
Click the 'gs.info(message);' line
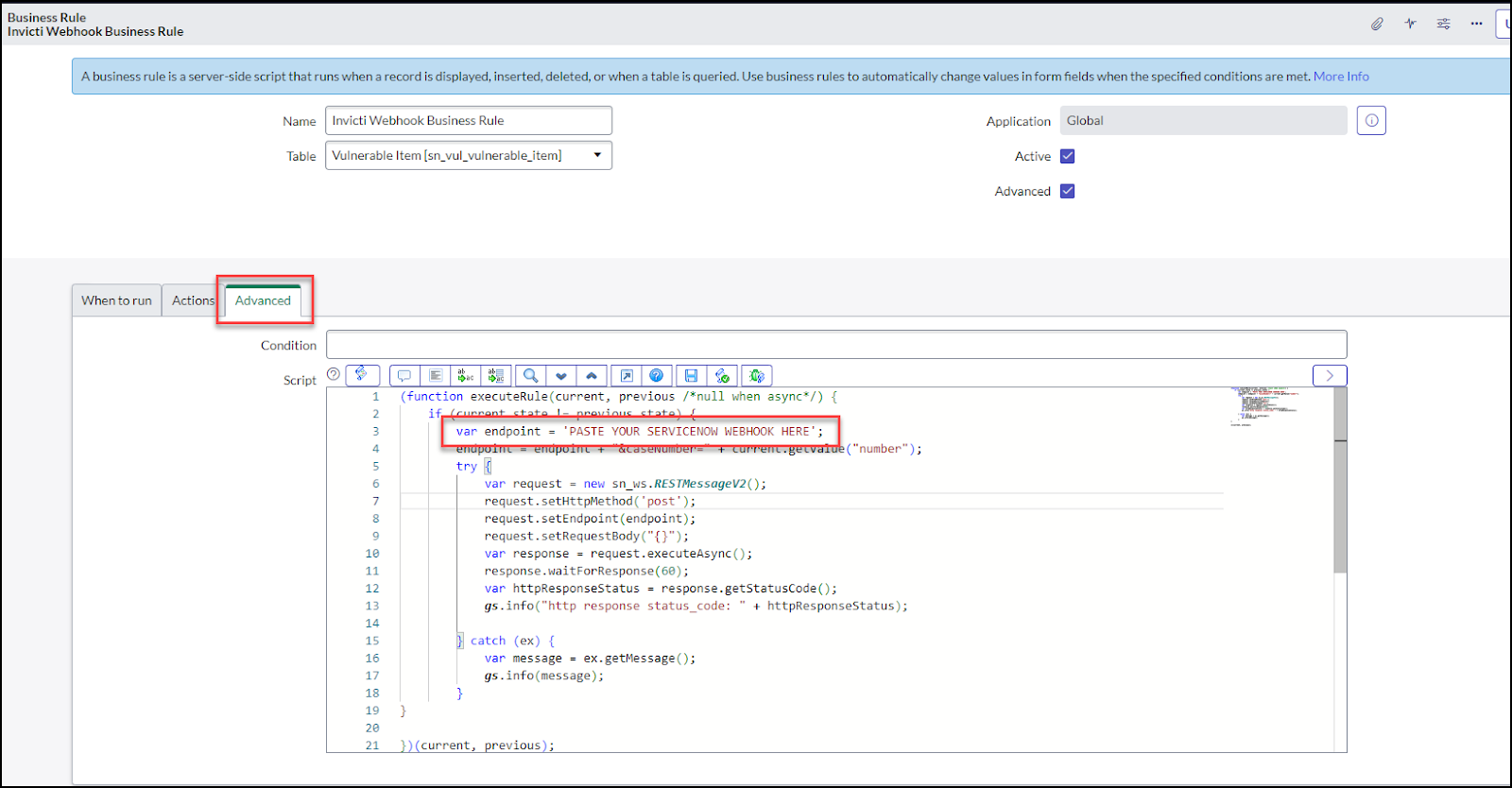pyautogui.click(x=544, y=676)
